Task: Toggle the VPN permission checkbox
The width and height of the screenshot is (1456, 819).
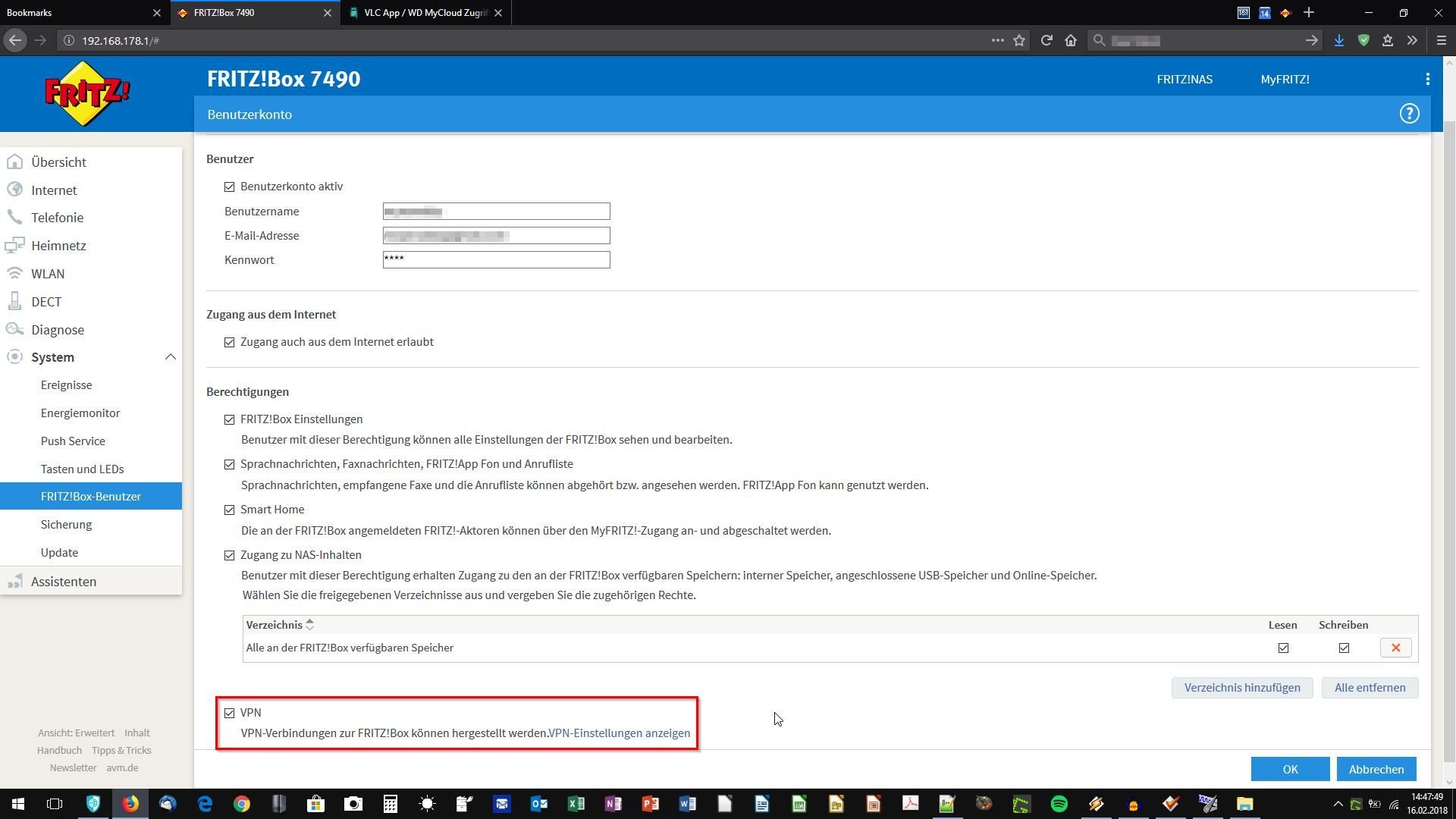Action: pos(229,713)
